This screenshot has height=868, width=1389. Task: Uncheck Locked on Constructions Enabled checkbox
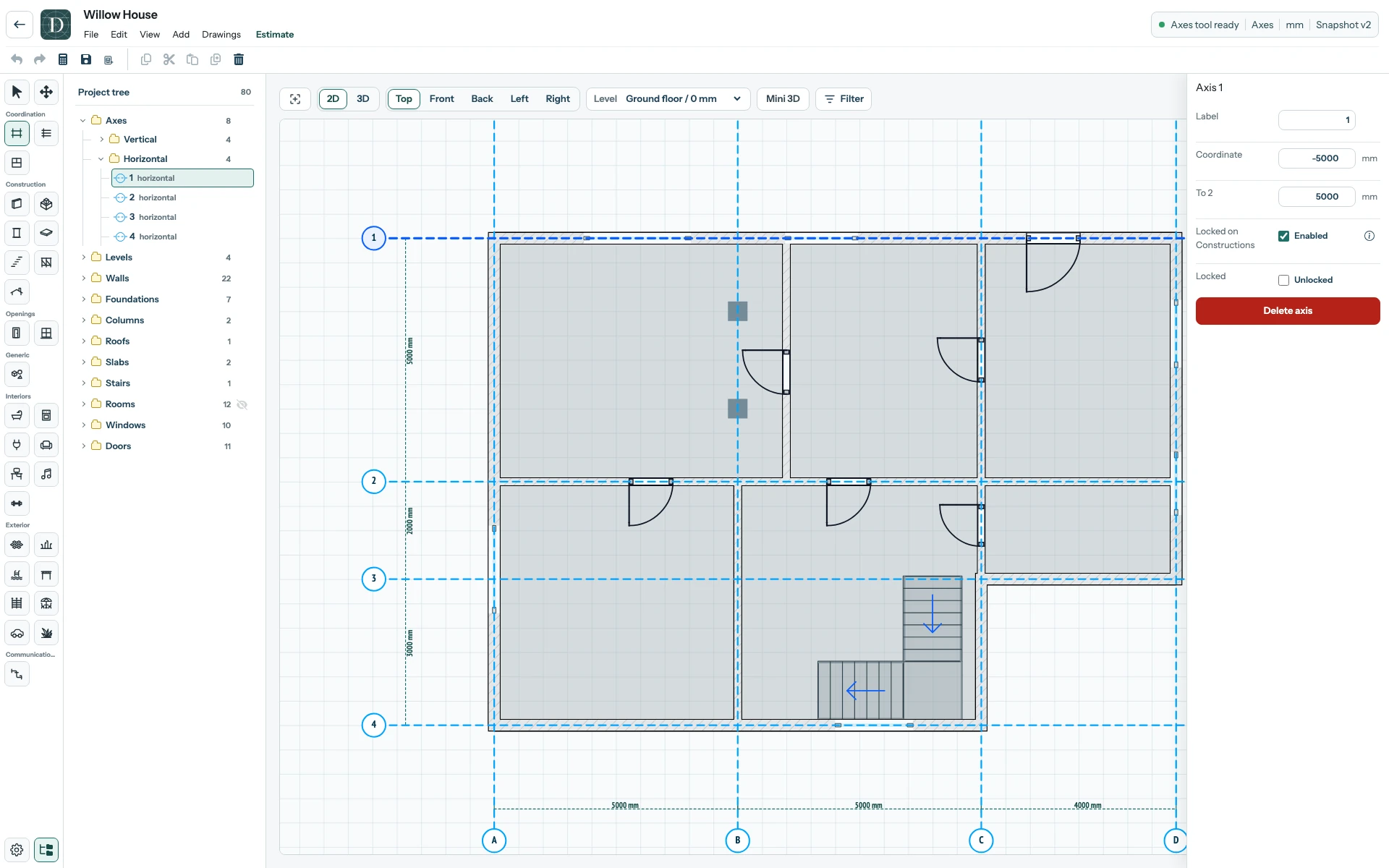click(1283, 237)
